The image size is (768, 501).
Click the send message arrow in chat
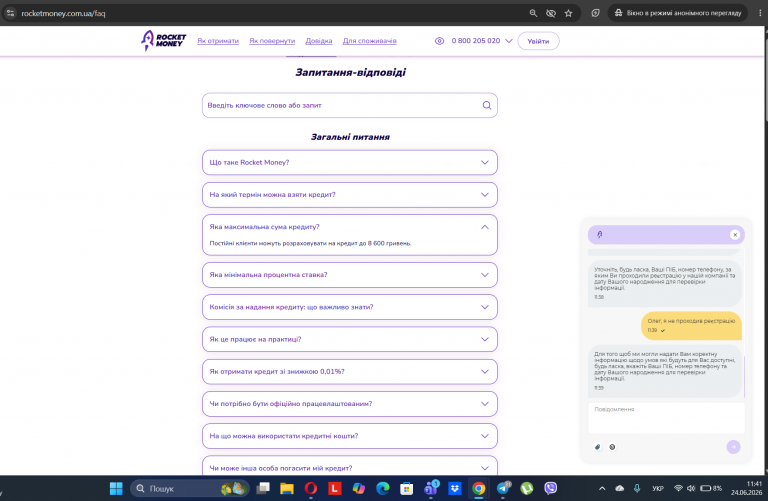pos(733,447)
